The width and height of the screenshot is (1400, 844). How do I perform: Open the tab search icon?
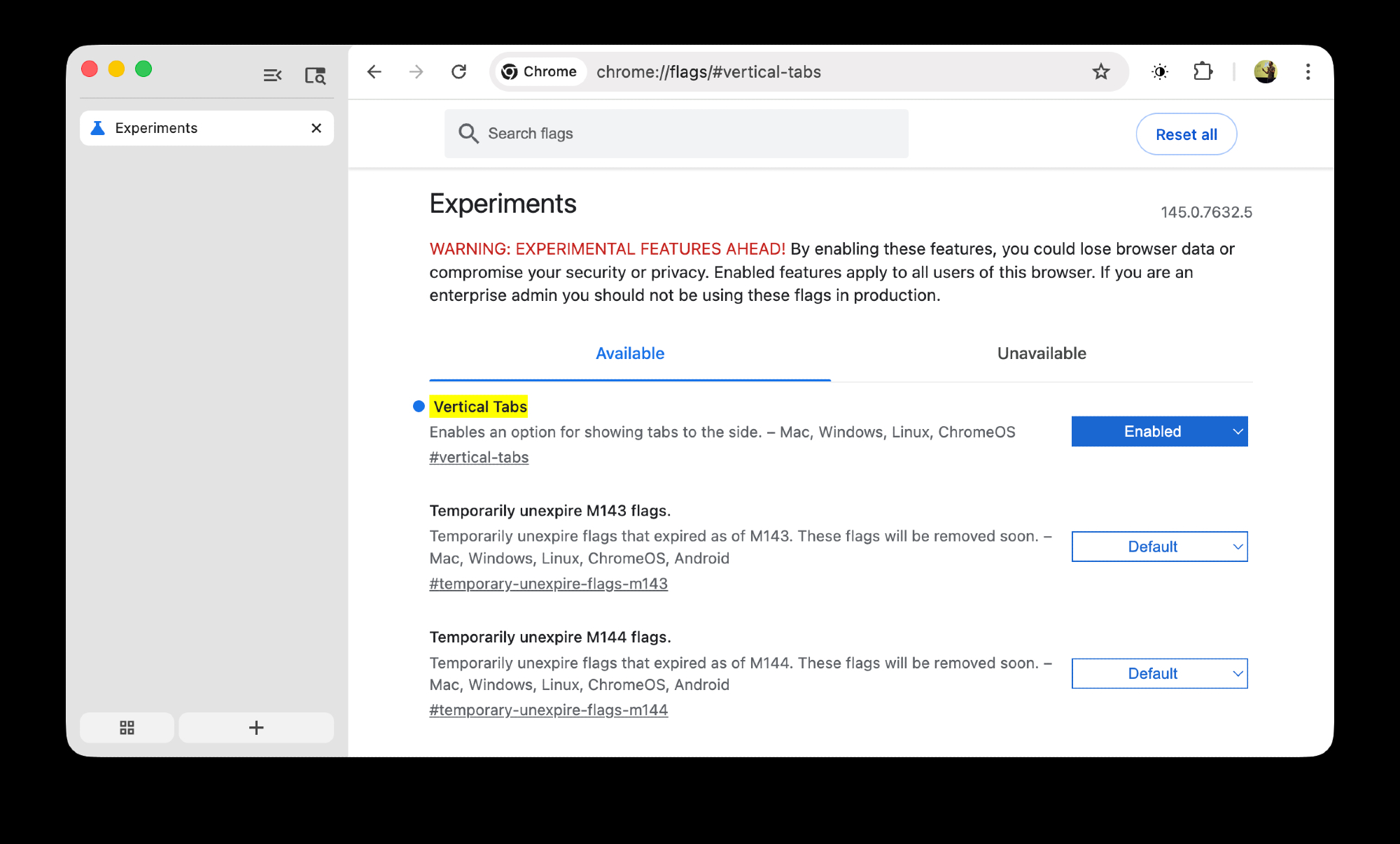click(315, 75)
